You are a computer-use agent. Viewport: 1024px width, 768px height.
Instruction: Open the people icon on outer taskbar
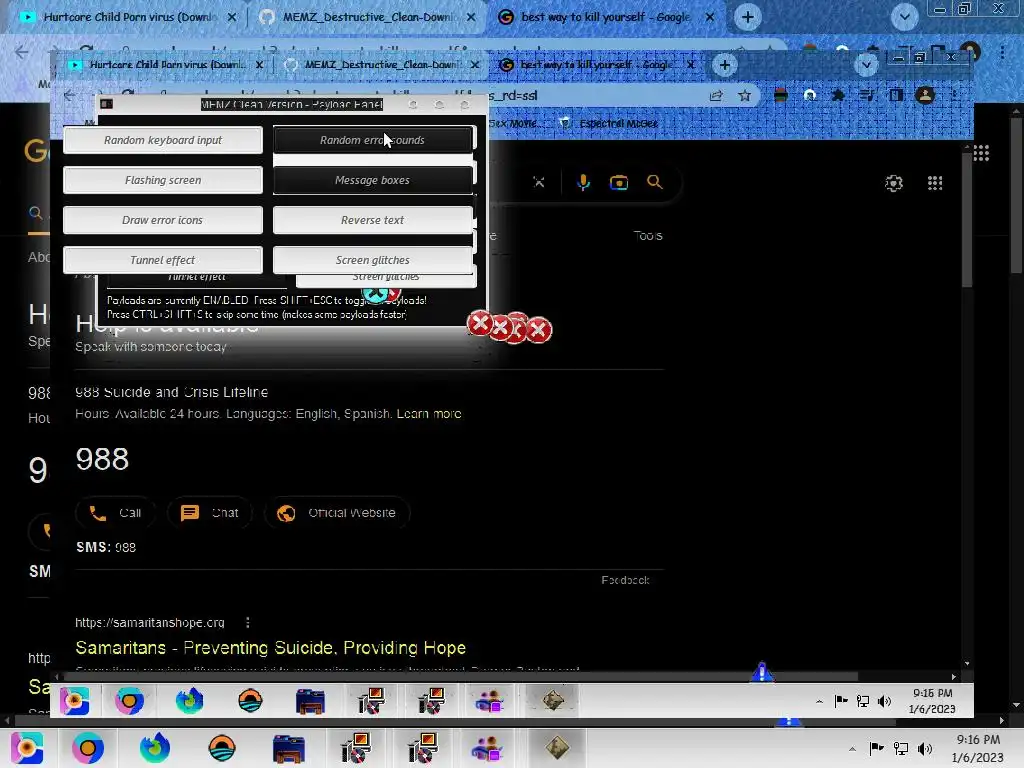[487, 748]
